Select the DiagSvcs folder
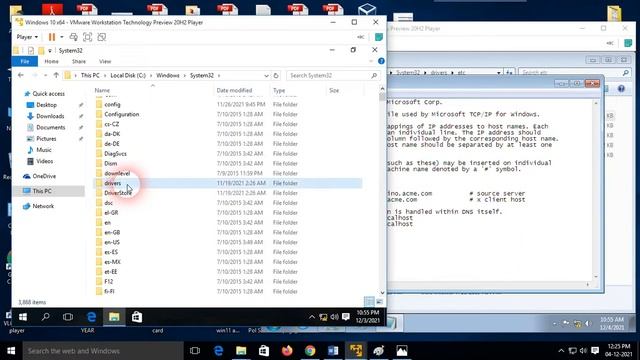This screenshot has height=360, width=640. click(x=115, y=154)
